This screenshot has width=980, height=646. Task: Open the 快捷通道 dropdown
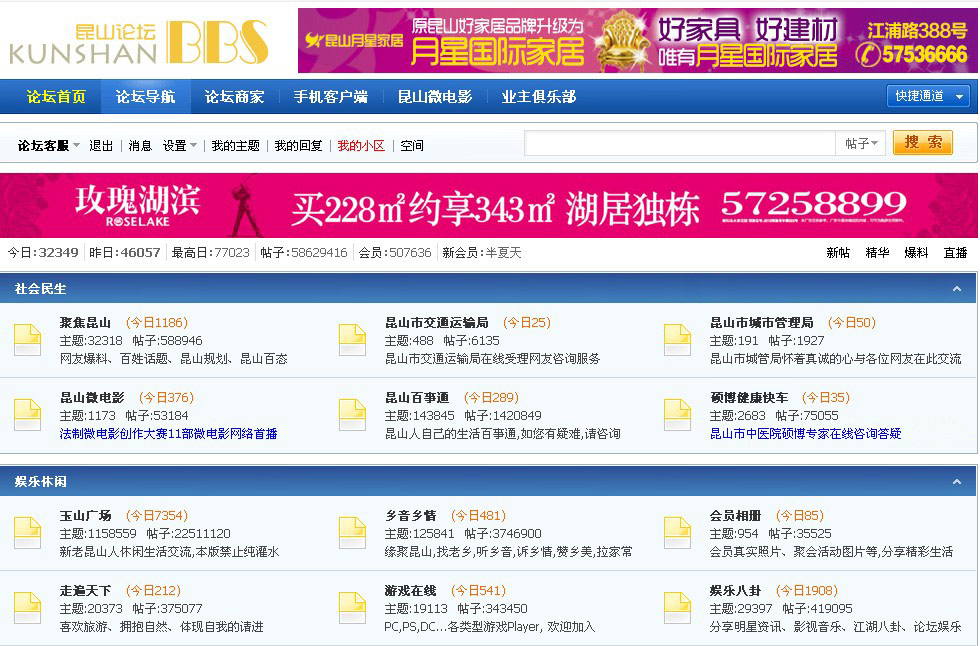(x=928, y=96)
